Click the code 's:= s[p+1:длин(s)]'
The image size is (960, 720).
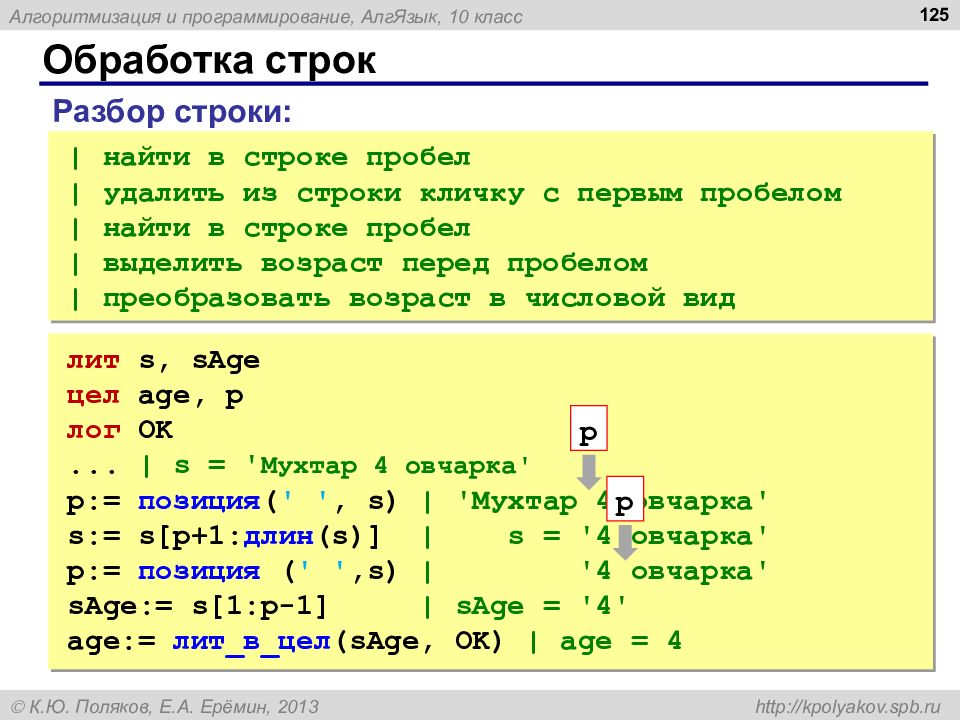tap(223, 537)
